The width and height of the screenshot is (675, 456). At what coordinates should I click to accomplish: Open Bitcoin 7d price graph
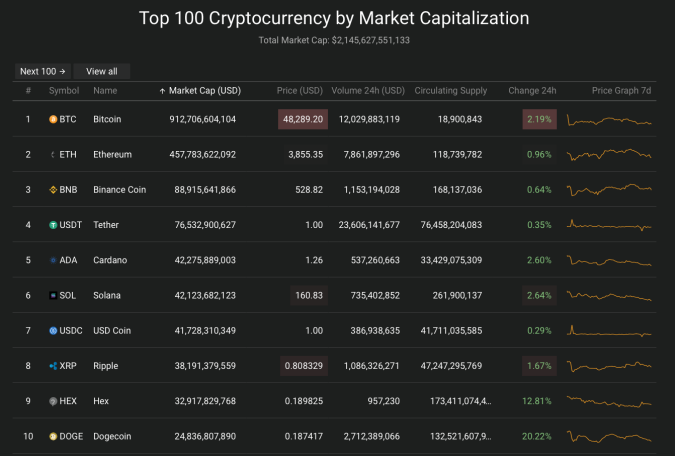pos(609,120)
